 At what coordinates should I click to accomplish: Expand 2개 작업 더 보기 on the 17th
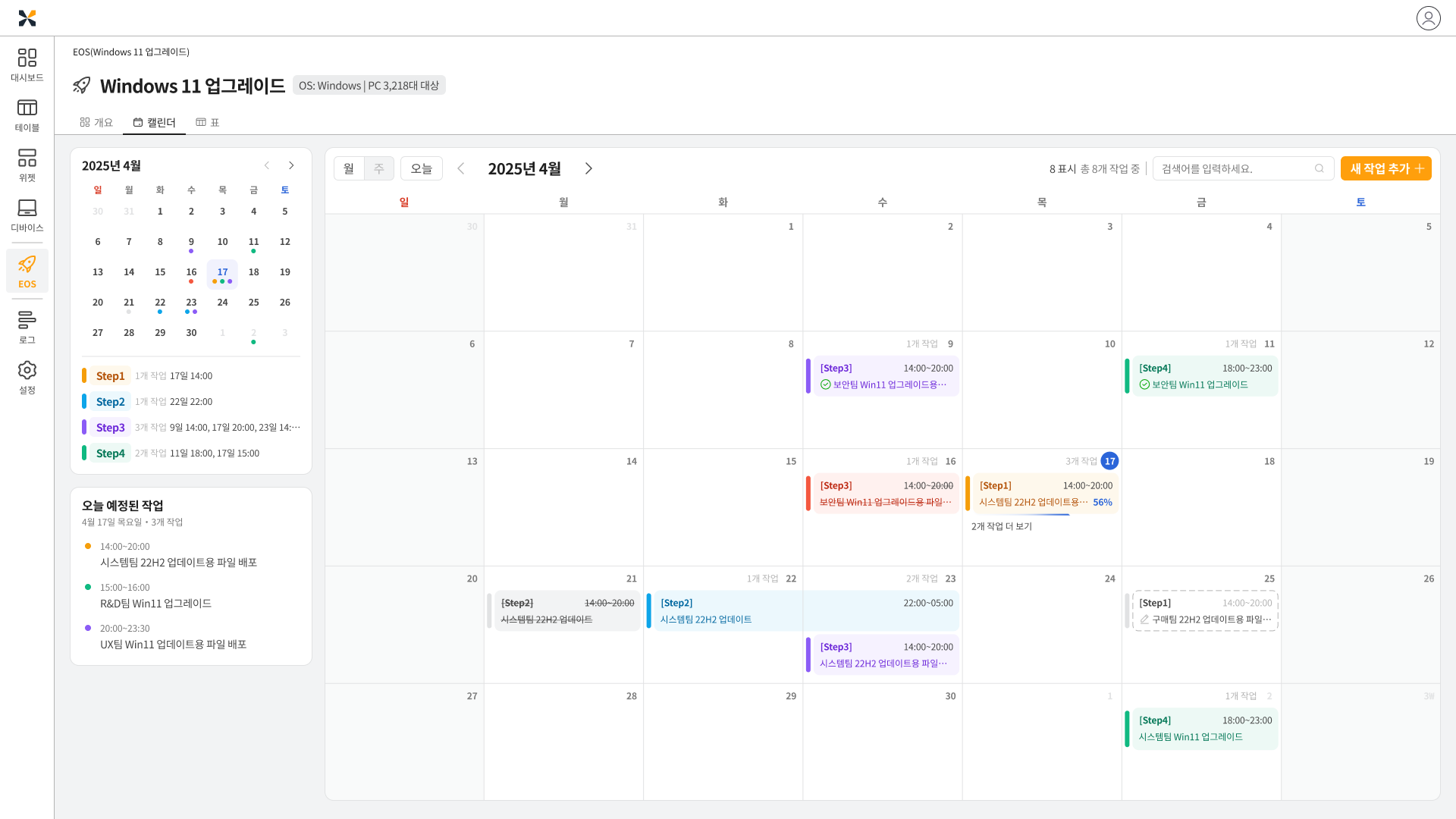tap(1001, 526)
